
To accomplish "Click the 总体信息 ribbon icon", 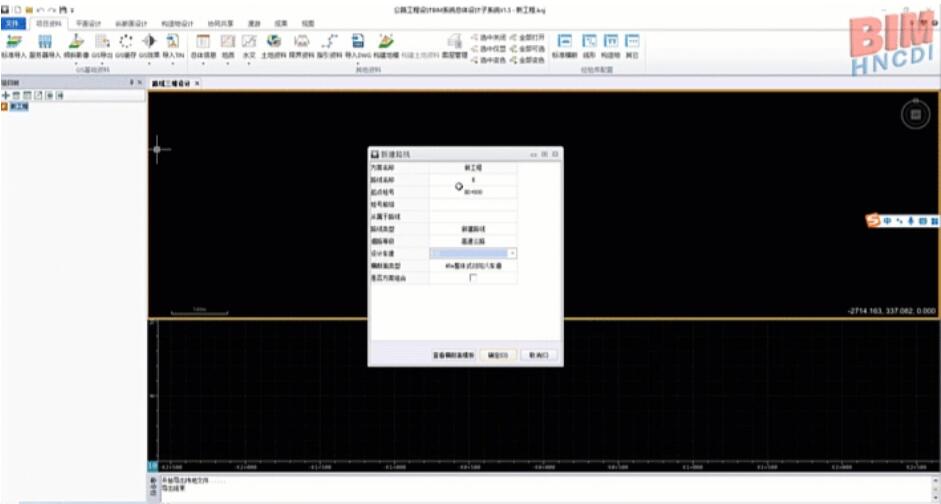I will tap(203, 44).
